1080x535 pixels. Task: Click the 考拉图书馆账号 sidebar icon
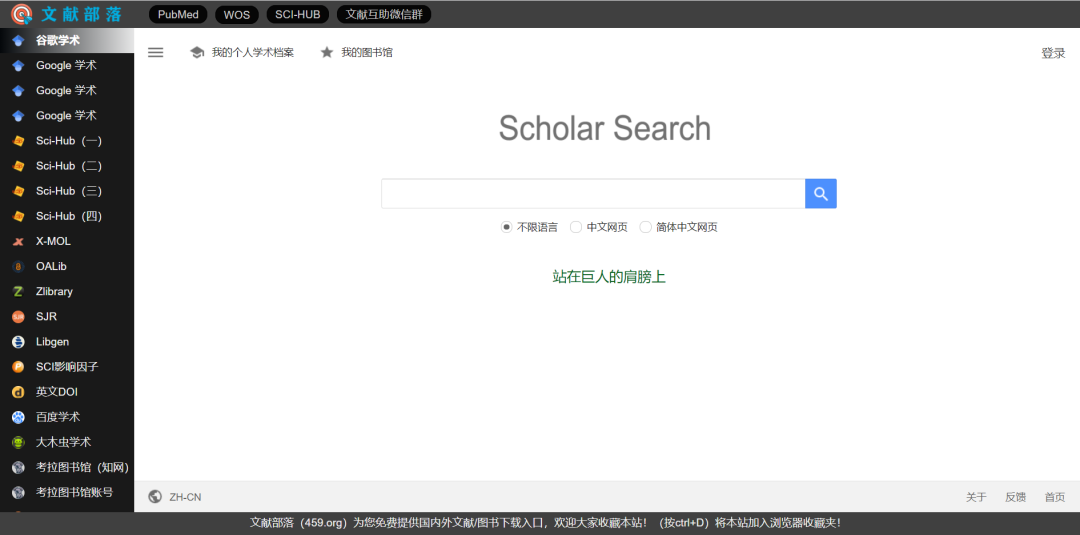click(19, 493)
